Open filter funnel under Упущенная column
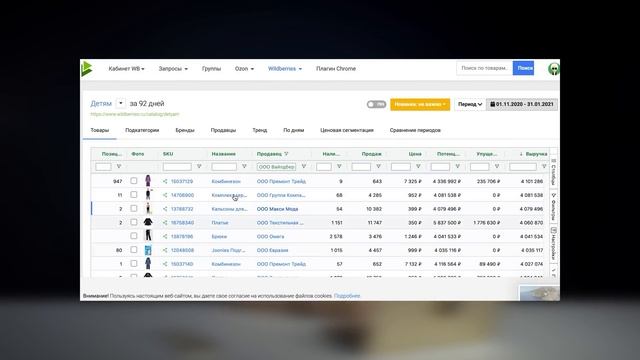This screenshot has width=640, height=360. (x=497, y=167)
